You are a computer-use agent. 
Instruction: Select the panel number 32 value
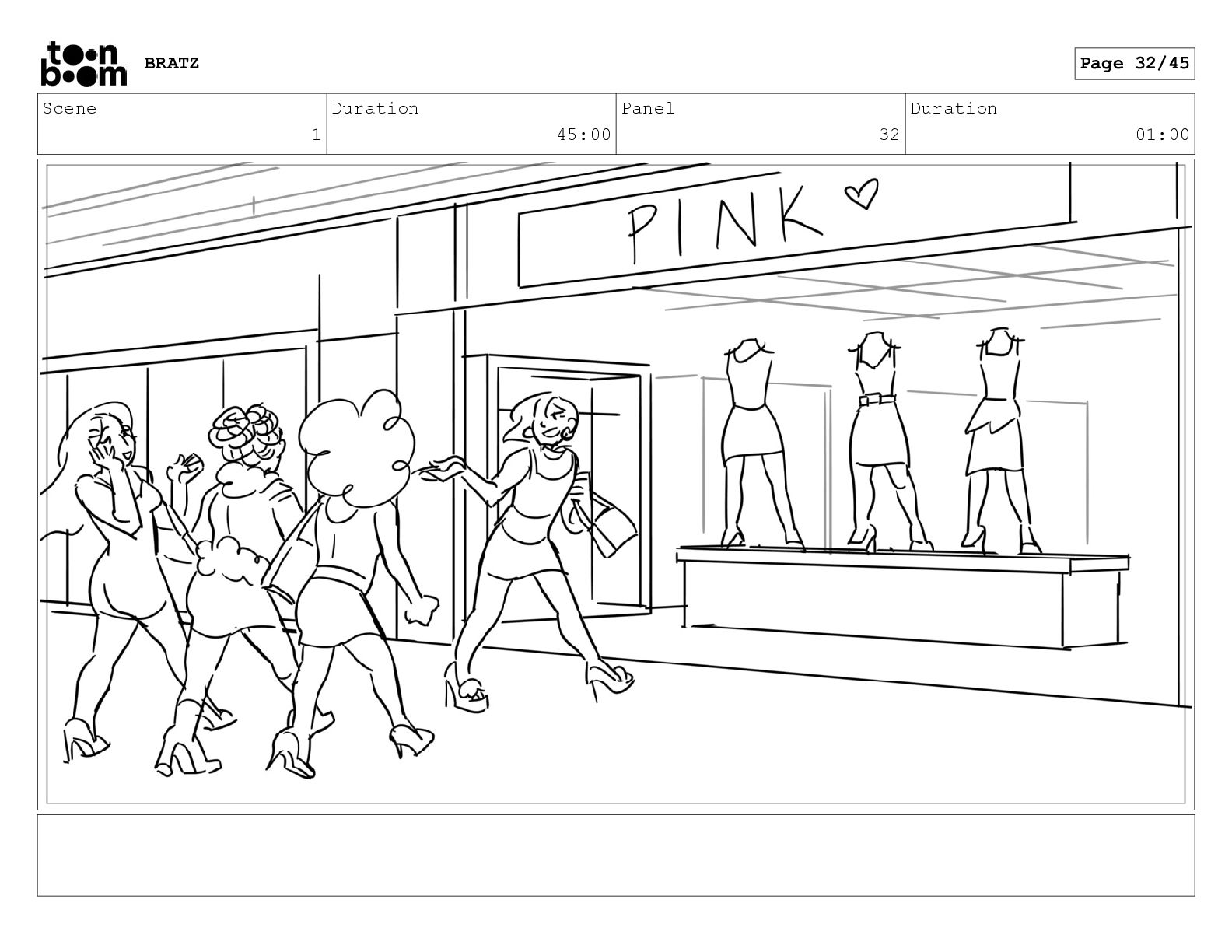889,135
